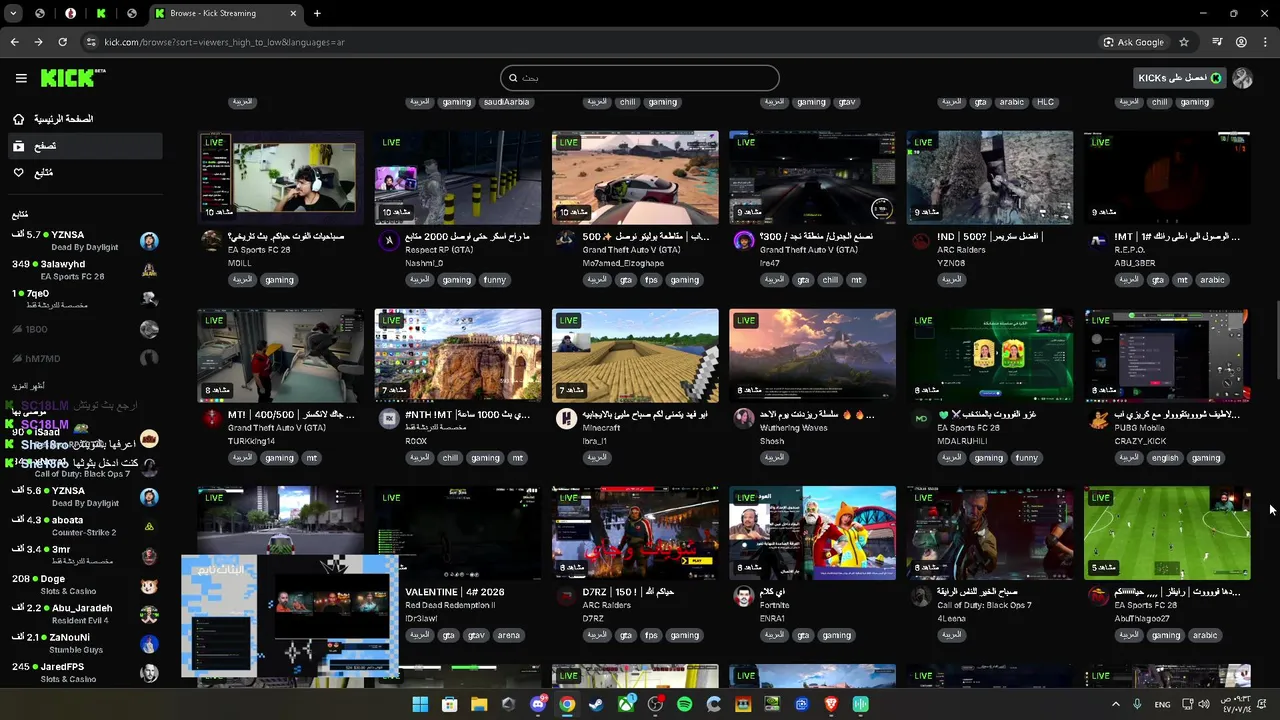Screen dimensions: 1280x720
Task: Open 3mr channel in sidebar
Action: [x=84, y=555]
